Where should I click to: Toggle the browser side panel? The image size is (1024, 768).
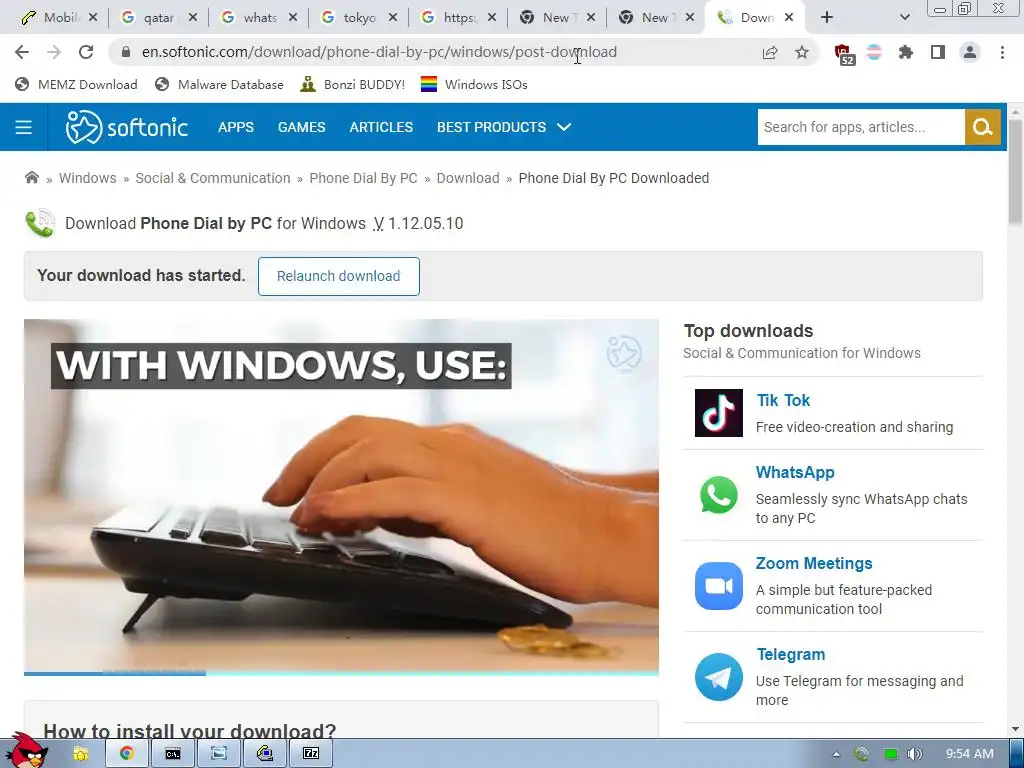pyautogui.click(x=938, y=52)
